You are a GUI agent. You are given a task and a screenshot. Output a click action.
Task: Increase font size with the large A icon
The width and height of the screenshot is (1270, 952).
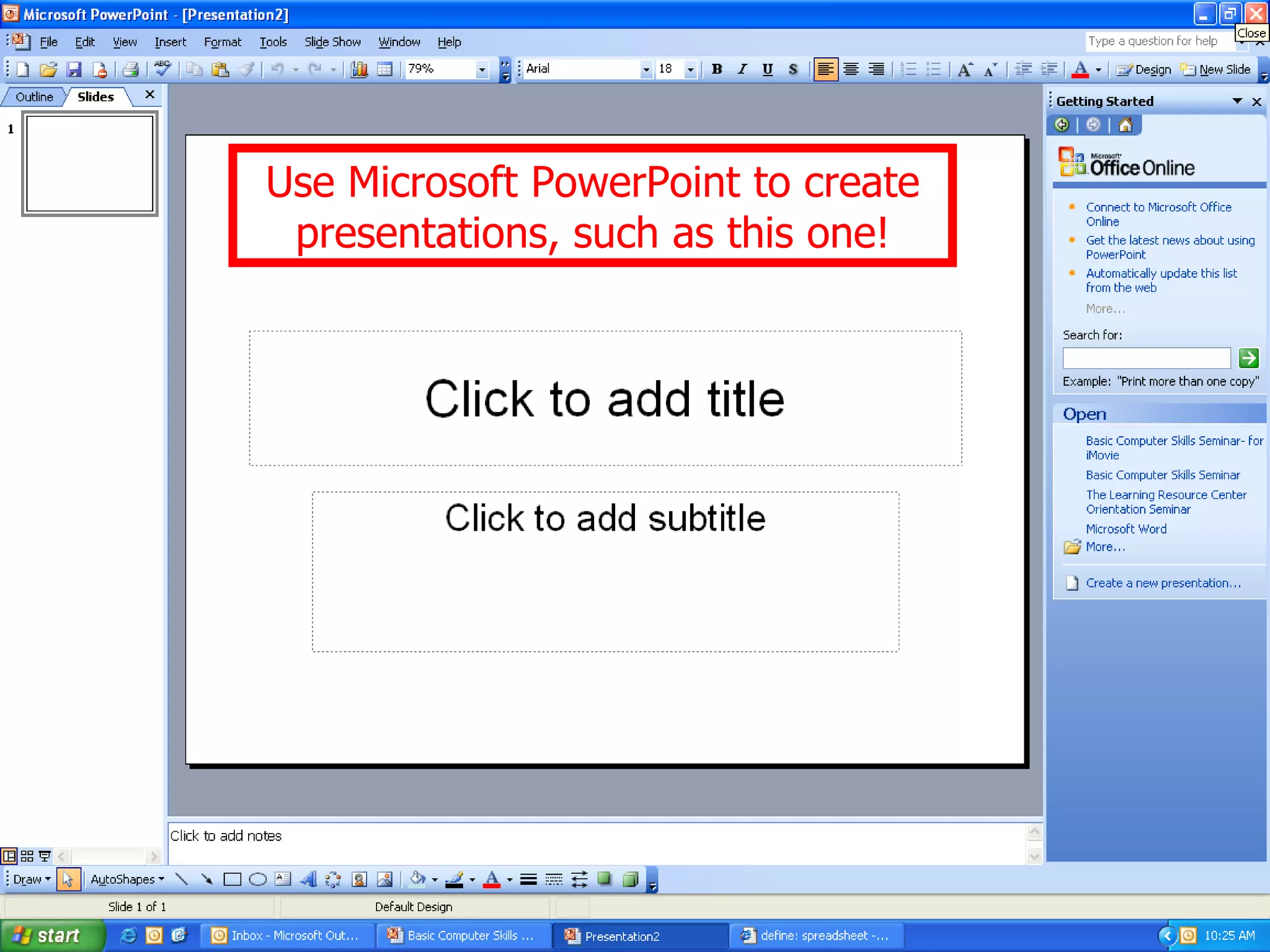pyautogui.click(x=965, y=69)
